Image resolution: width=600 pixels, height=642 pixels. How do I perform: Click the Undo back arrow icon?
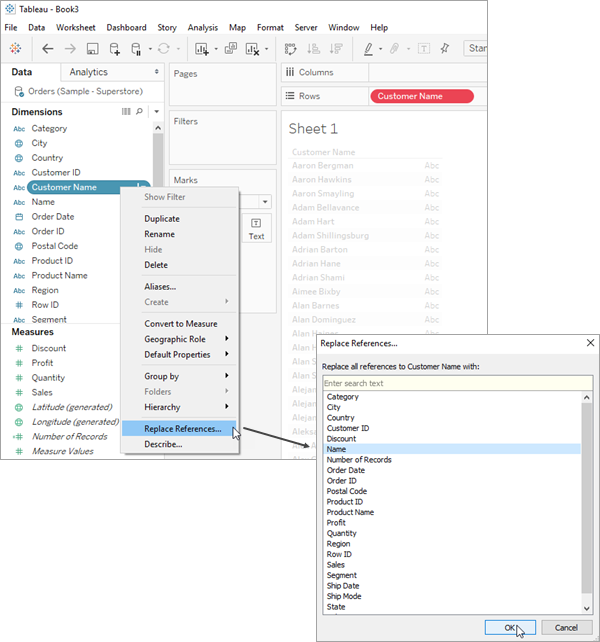(48, 49)
